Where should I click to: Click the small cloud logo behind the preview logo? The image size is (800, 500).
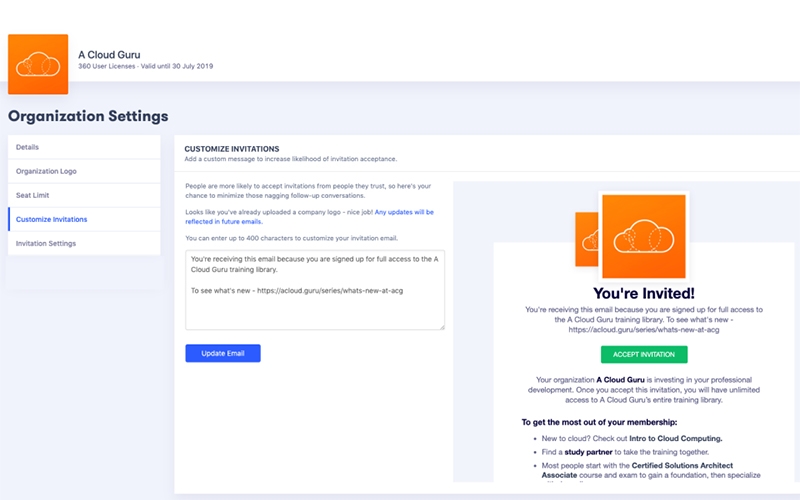pyautogui.click(x=588, y=245)
